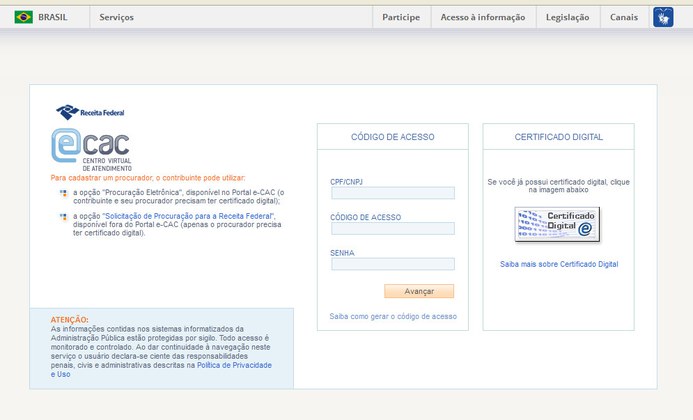Click the e-CAC Centro Virtual logo
The width and height of the screenshot is (693, 420).
pyautogui.click(x=91, y=148)
